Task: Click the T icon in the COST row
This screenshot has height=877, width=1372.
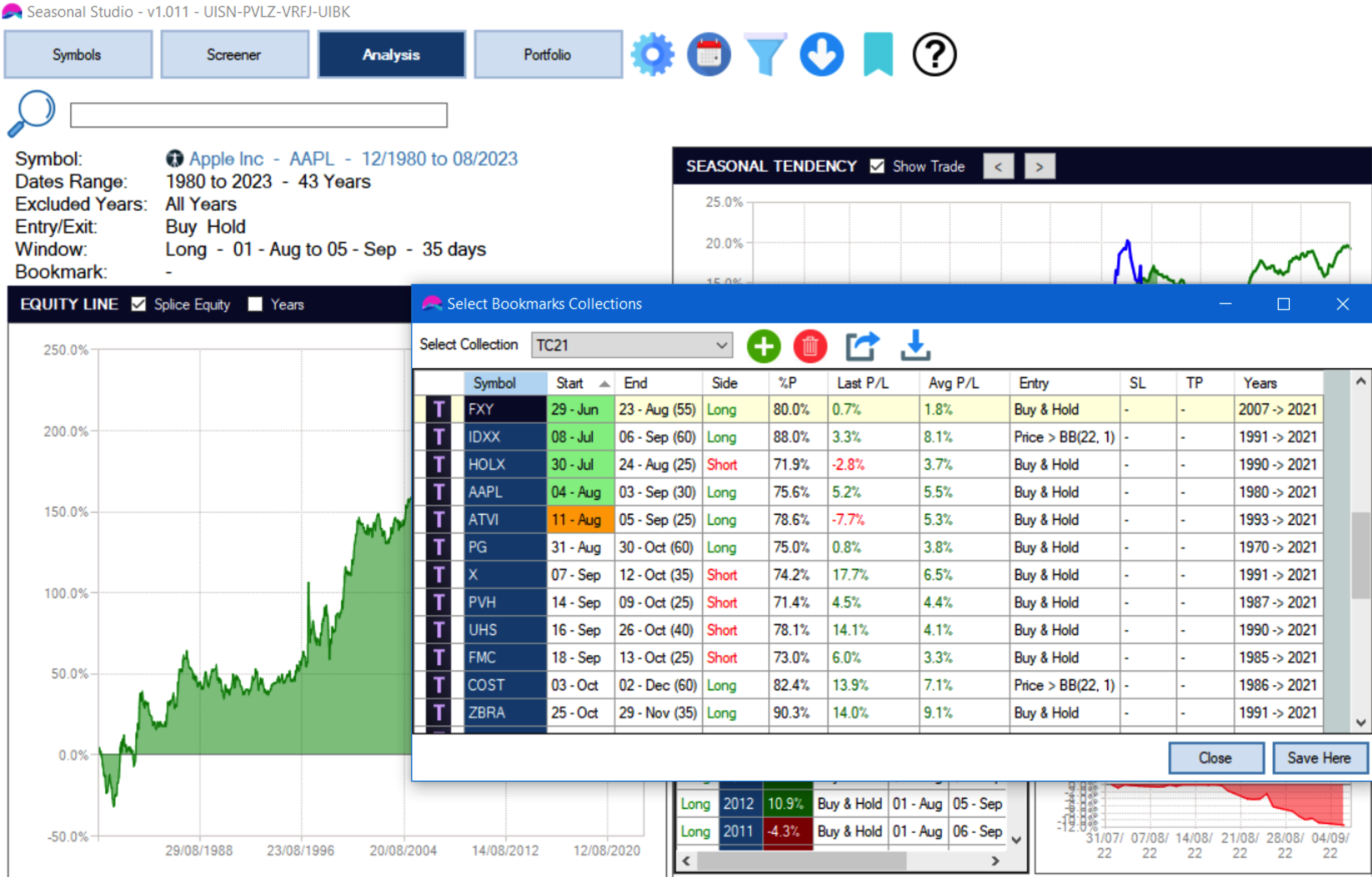Action: [x=438, y=685]
